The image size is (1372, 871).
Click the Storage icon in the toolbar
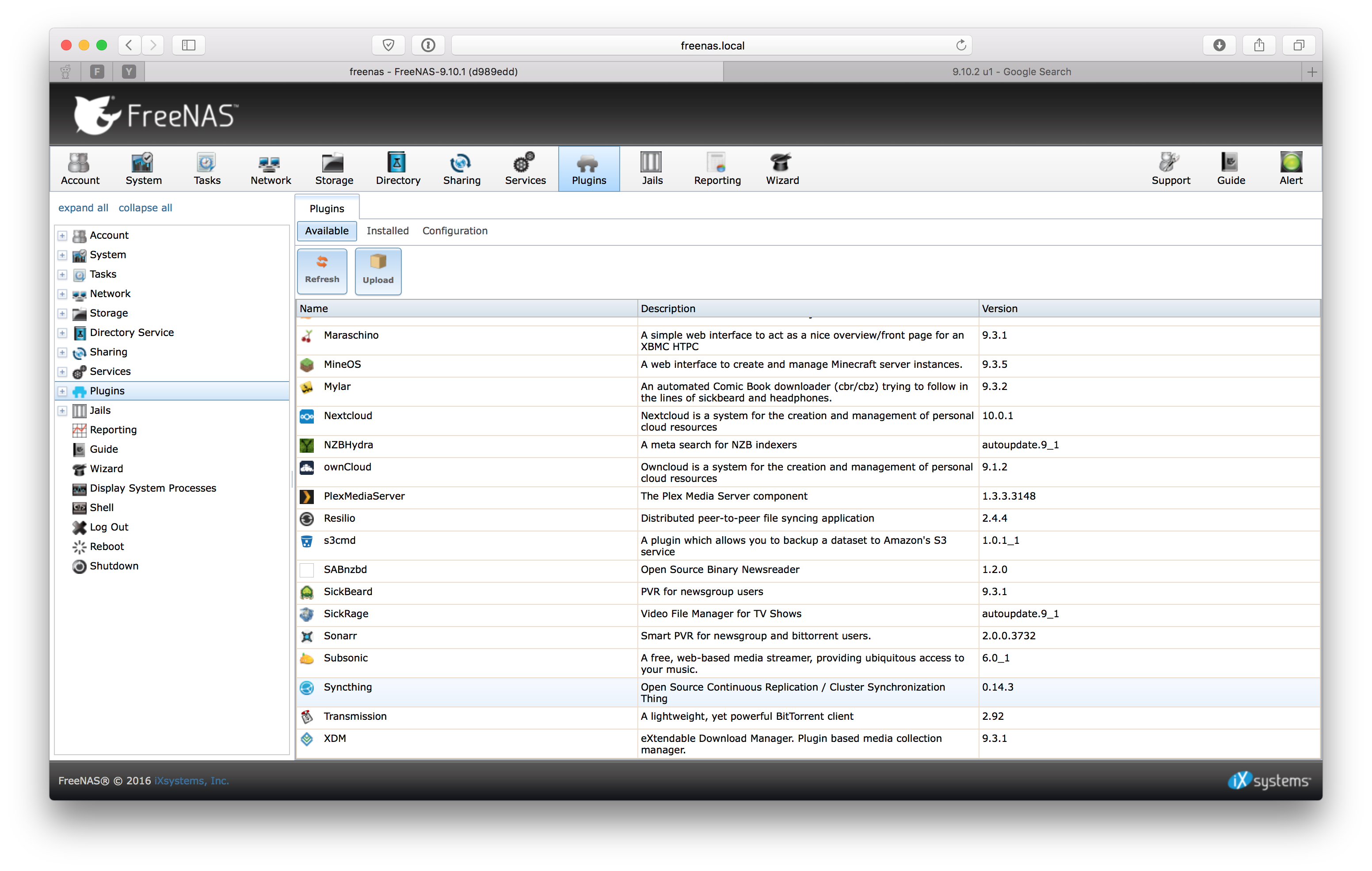(x=334, y=168)
